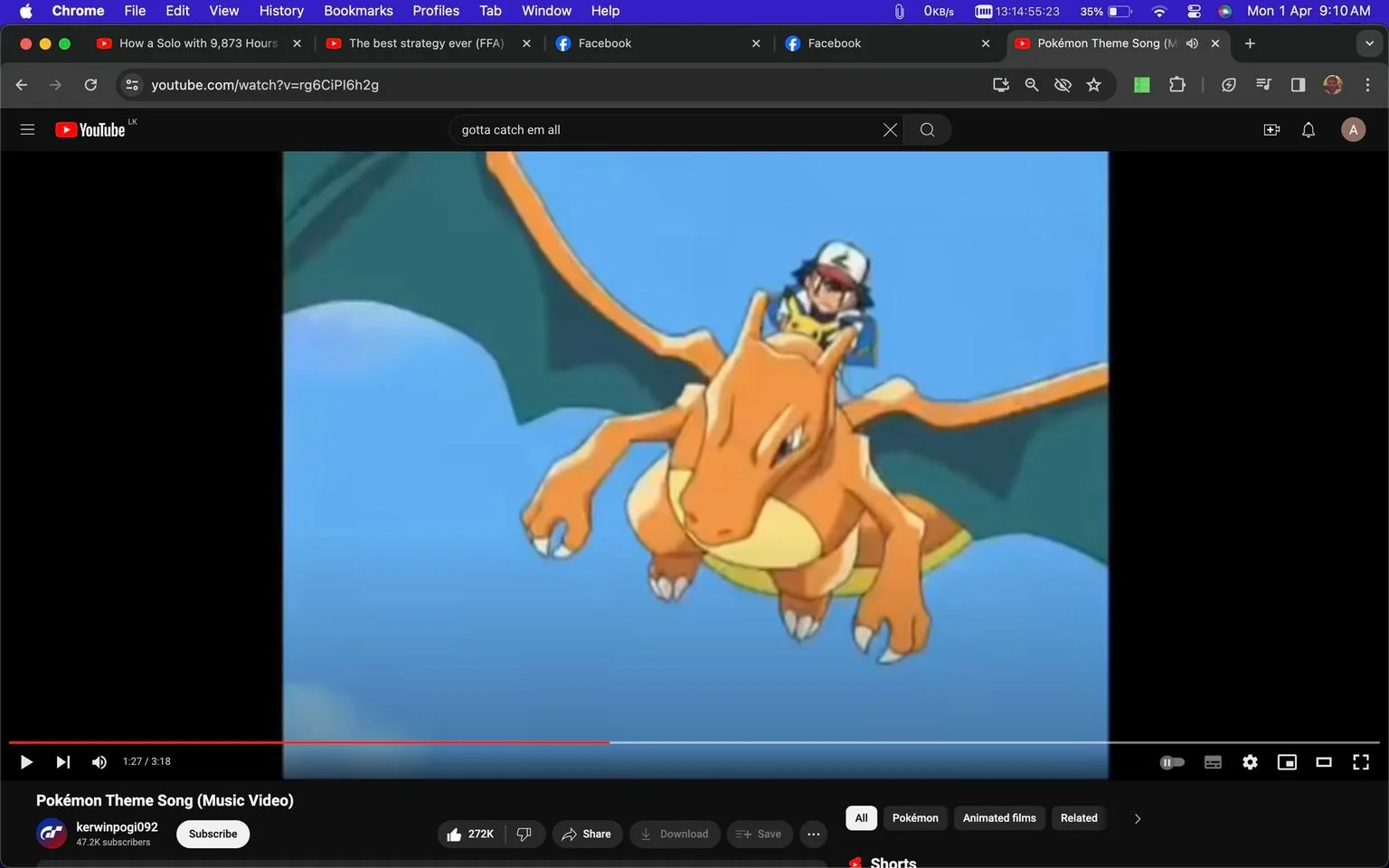Open the Apple menu
This screenshot has height=868, width=1389.
click(25, 11)
